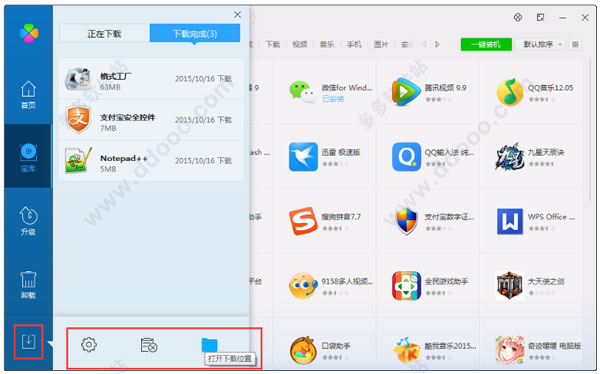Click the 大天使之剑 game icon

click(x=510, y=286)
